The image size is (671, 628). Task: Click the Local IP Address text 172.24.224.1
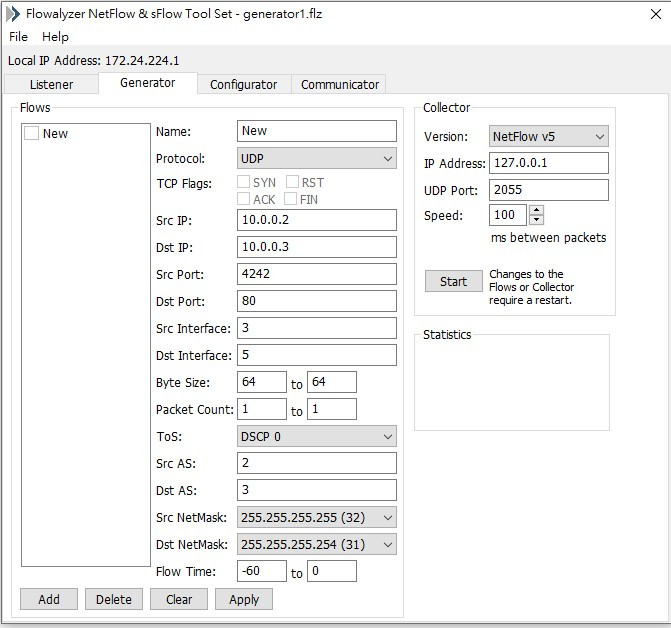tap(142, 60)
